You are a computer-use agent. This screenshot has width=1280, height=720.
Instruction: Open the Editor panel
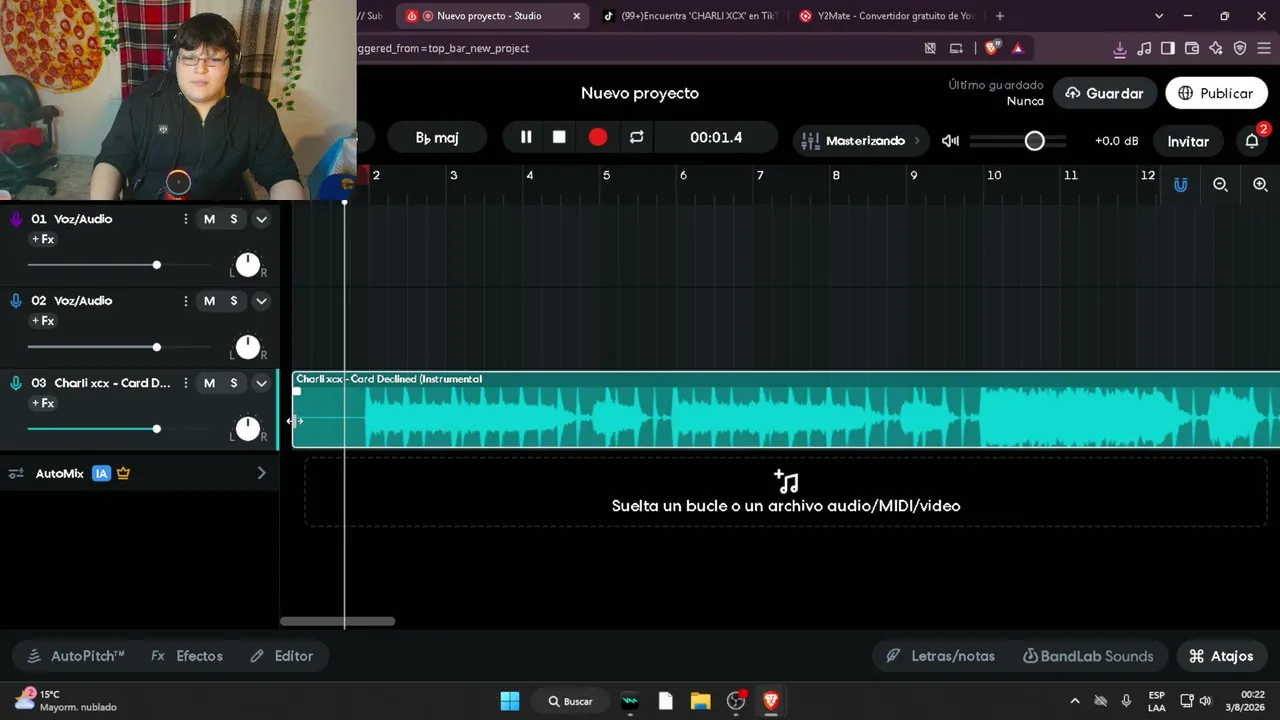[x=281, y=656]
